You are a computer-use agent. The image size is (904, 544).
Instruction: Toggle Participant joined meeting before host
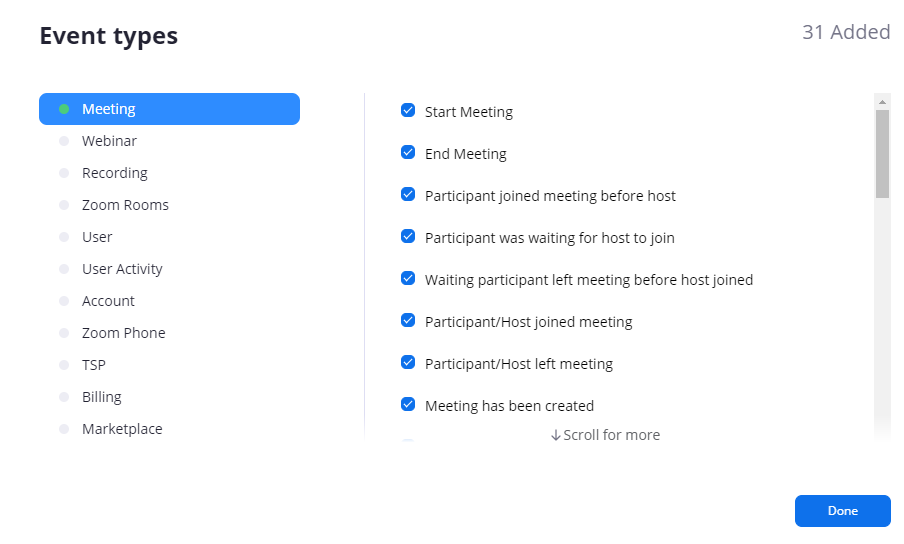(408, 195)
